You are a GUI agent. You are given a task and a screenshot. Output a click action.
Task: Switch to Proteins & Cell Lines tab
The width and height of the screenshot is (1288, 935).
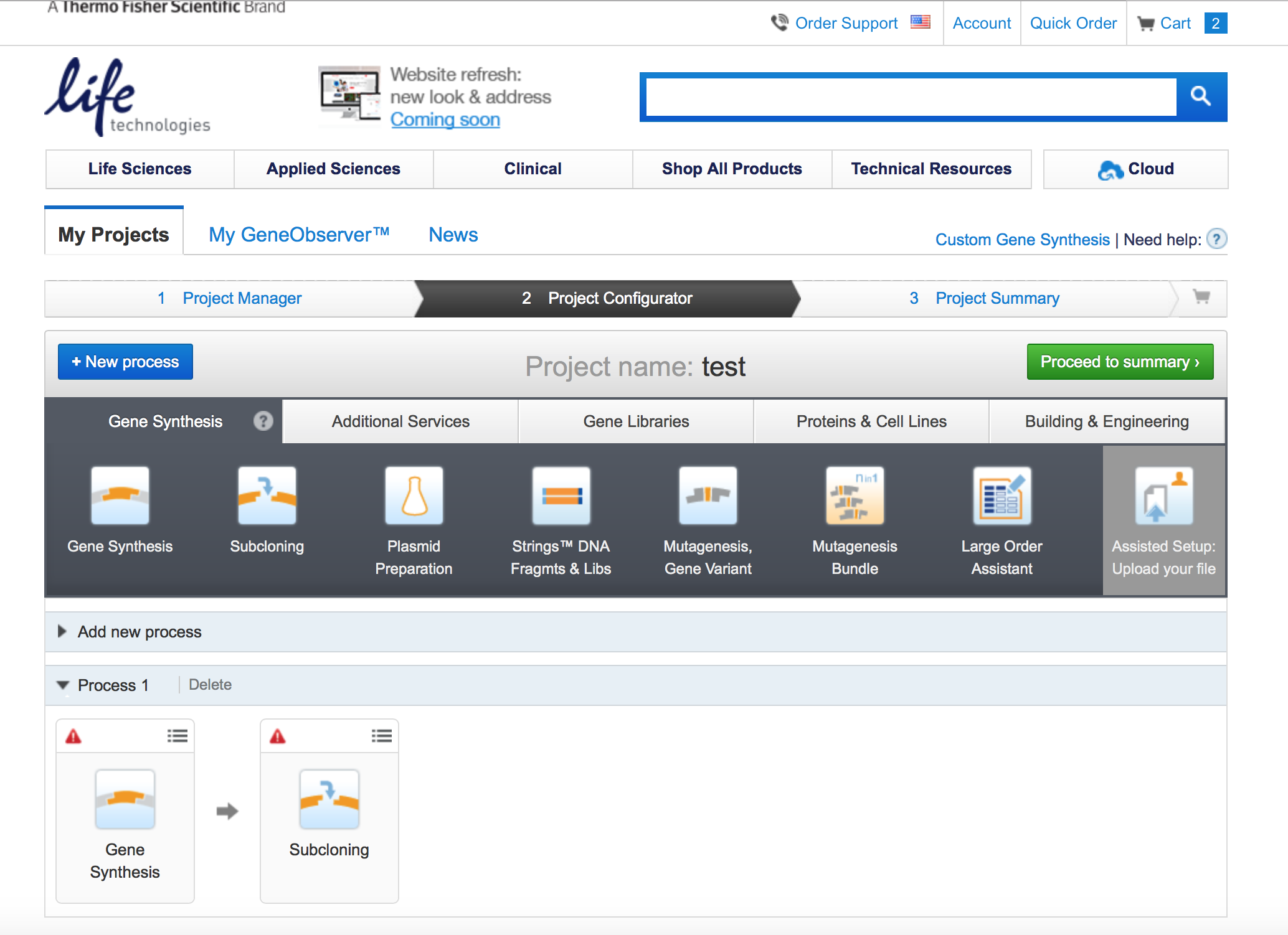tap(871, 421)
